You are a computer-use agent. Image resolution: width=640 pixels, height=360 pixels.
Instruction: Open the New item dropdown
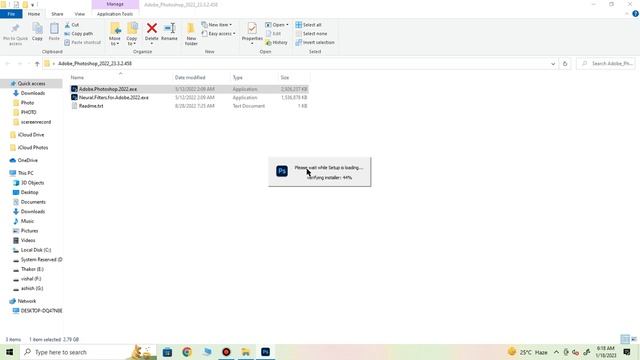coord(217,25)
